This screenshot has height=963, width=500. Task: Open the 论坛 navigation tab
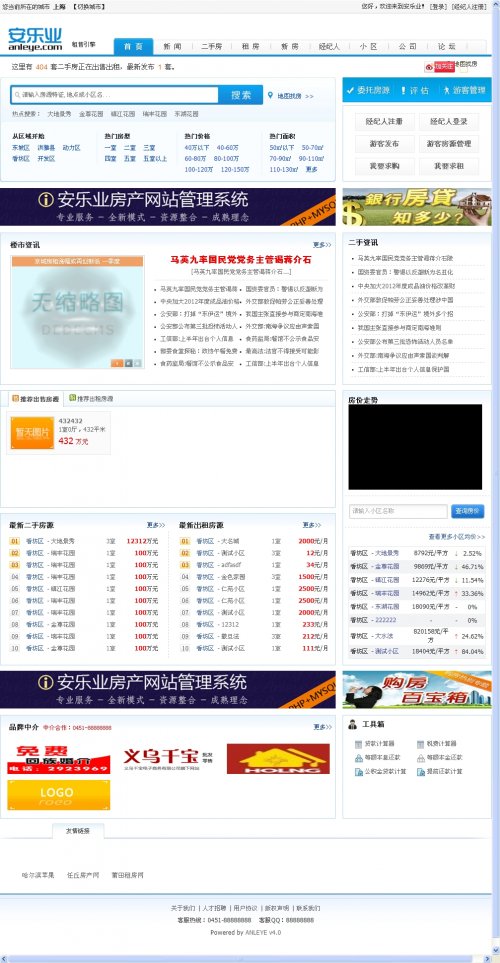447,47
